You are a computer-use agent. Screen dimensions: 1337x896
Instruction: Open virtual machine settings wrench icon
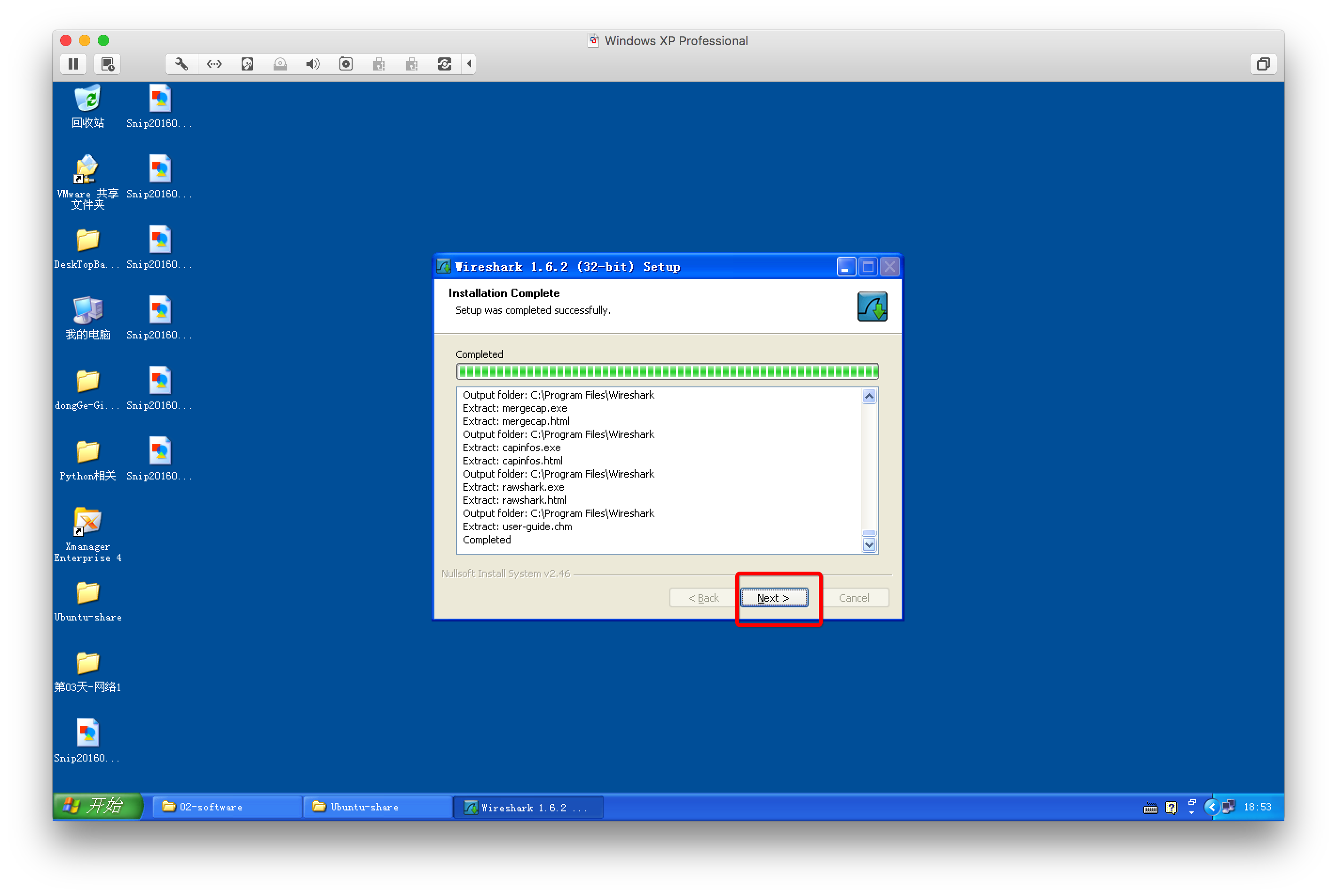pos(181,64)
